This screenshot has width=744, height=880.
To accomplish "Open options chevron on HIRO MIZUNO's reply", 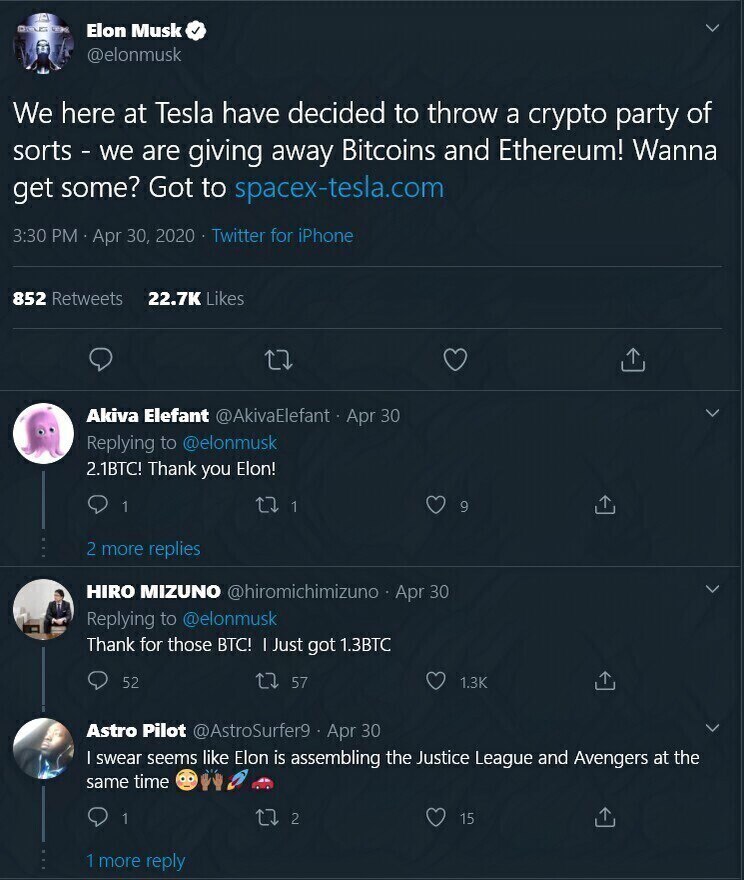I will tap(712, 590).
